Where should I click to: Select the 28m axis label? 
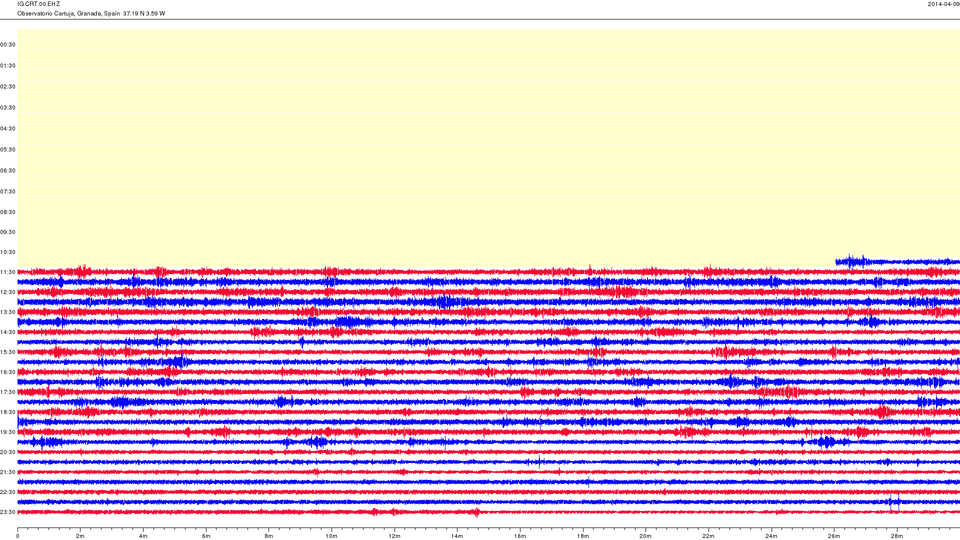(896, 536)
